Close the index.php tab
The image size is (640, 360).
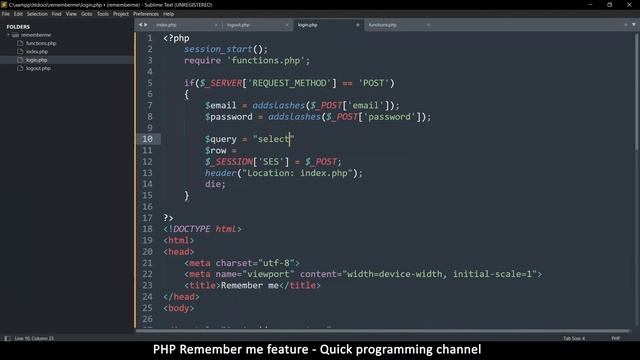click(x=216, y=25)
